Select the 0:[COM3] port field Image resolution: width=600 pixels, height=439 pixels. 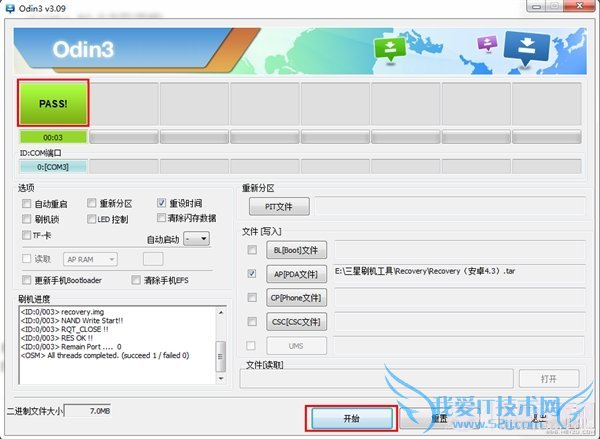pyautogui.click(x=53, y=167)
